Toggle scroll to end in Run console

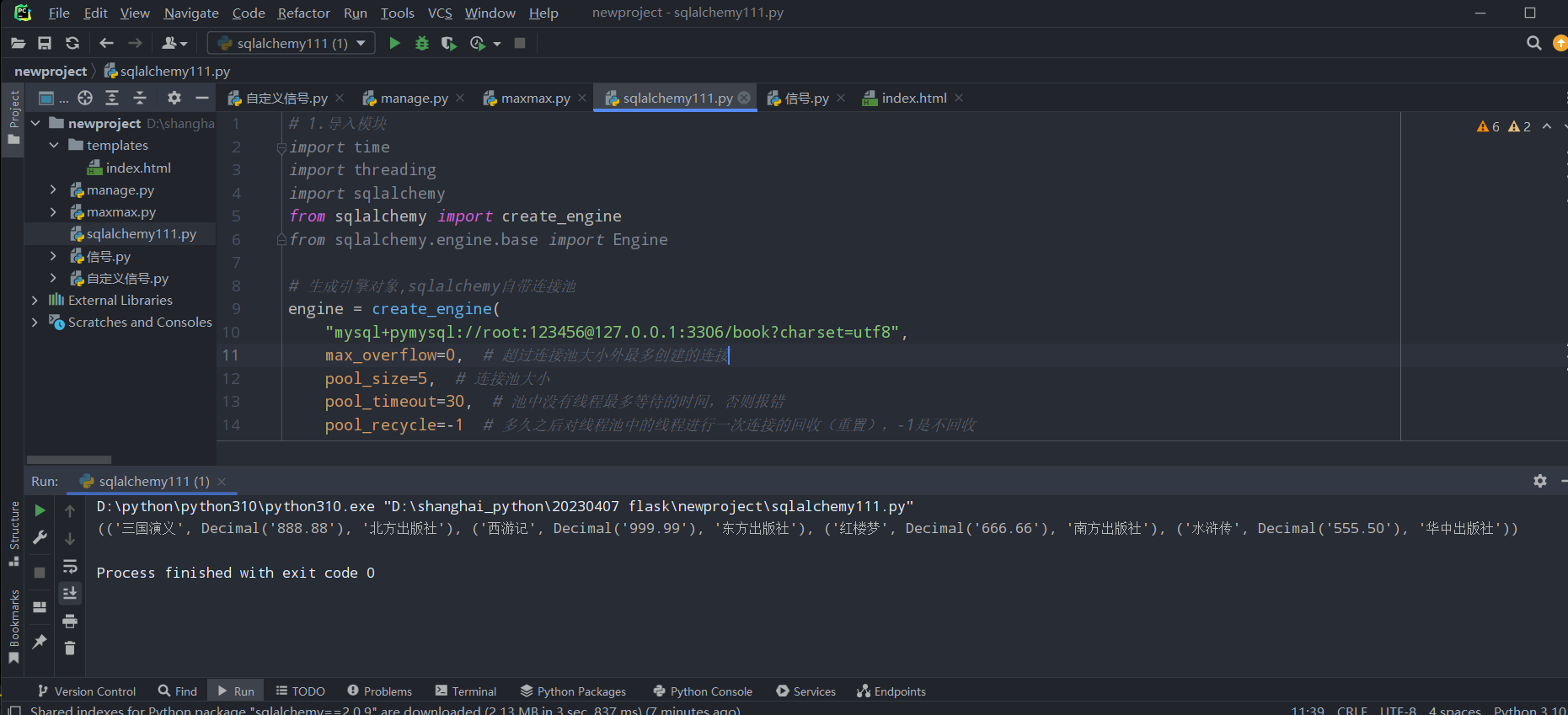pos(70,593)
